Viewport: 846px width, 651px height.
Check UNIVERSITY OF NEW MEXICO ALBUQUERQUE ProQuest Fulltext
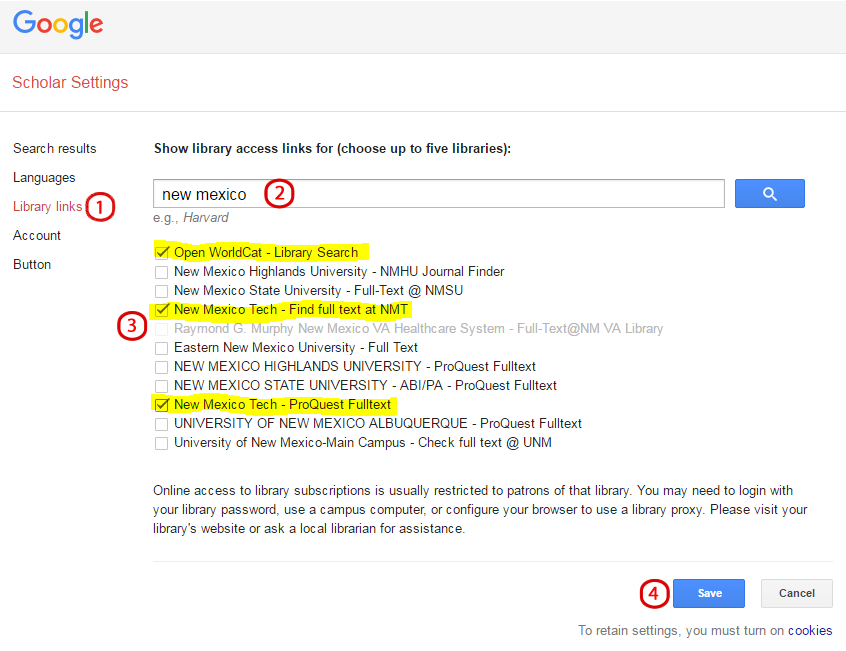coord(161,424)
